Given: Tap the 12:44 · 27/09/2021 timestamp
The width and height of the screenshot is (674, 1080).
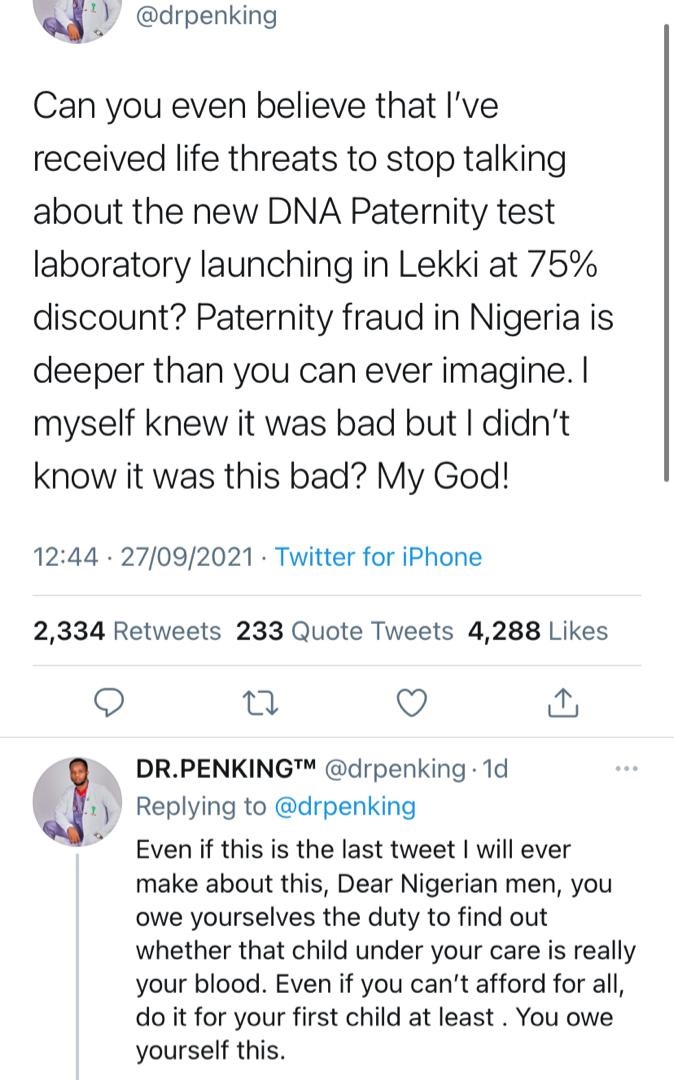Looking at the screenshot, I should click(143, 557).
